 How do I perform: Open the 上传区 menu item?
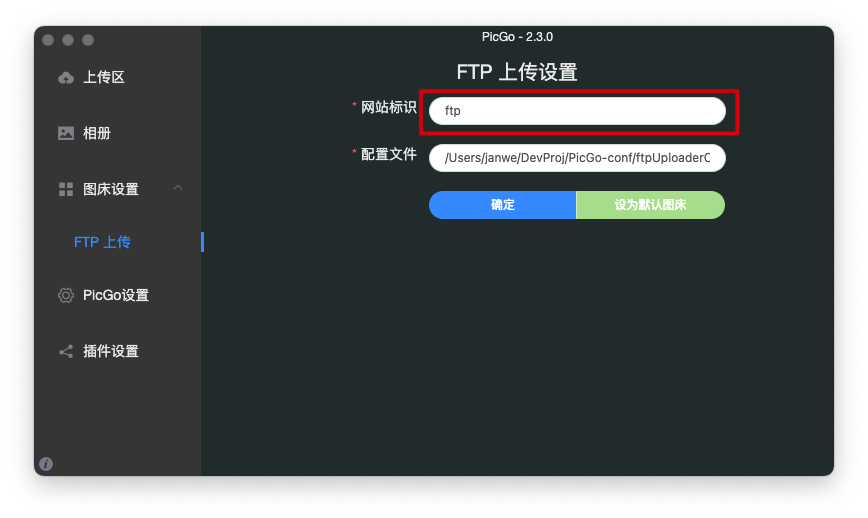pyautogui.click(x=104, y=78)
